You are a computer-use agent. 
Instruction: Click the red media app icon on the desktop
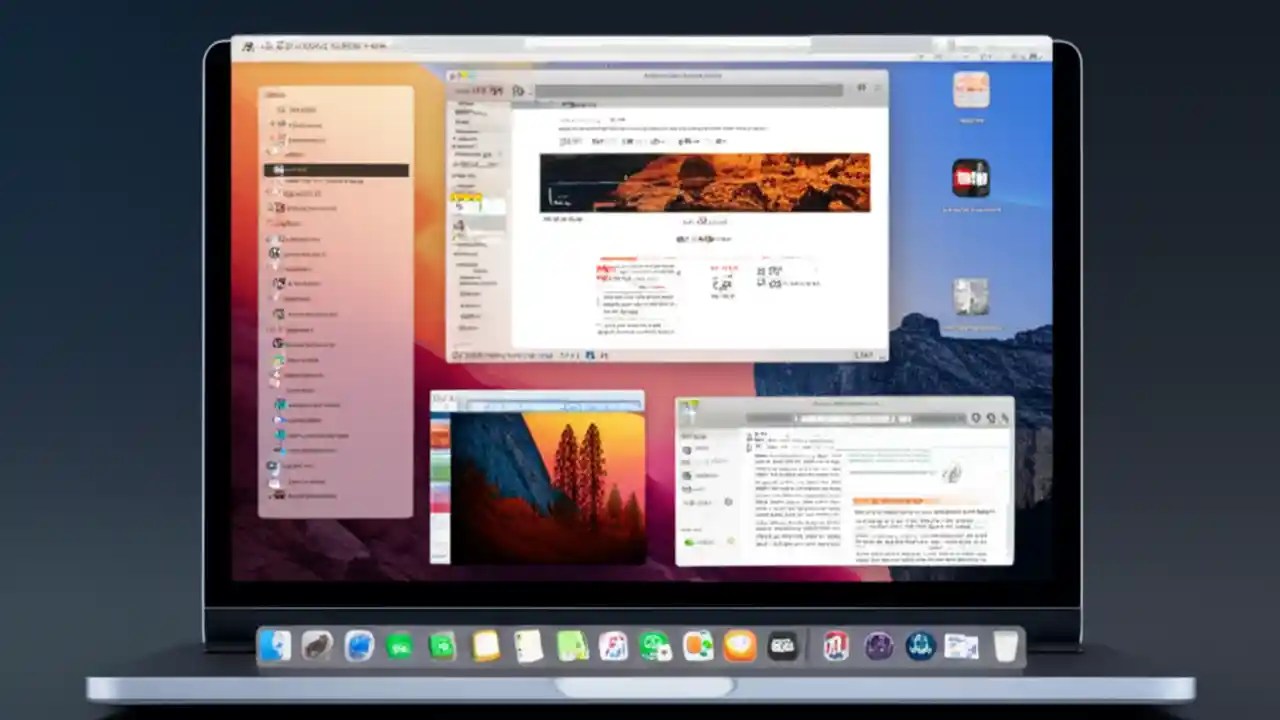[971, 178]
